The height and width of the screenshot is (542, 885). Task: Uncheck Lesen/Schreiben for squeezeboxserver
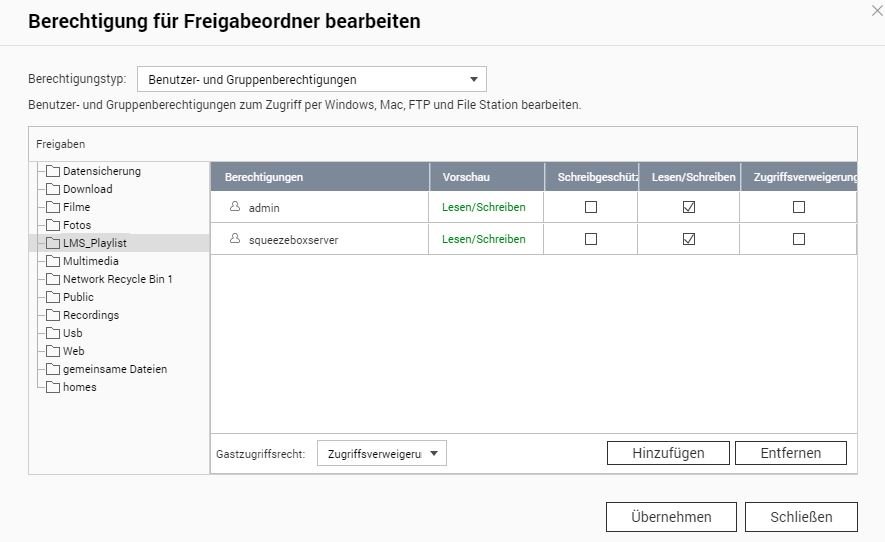tap(688, 239)
